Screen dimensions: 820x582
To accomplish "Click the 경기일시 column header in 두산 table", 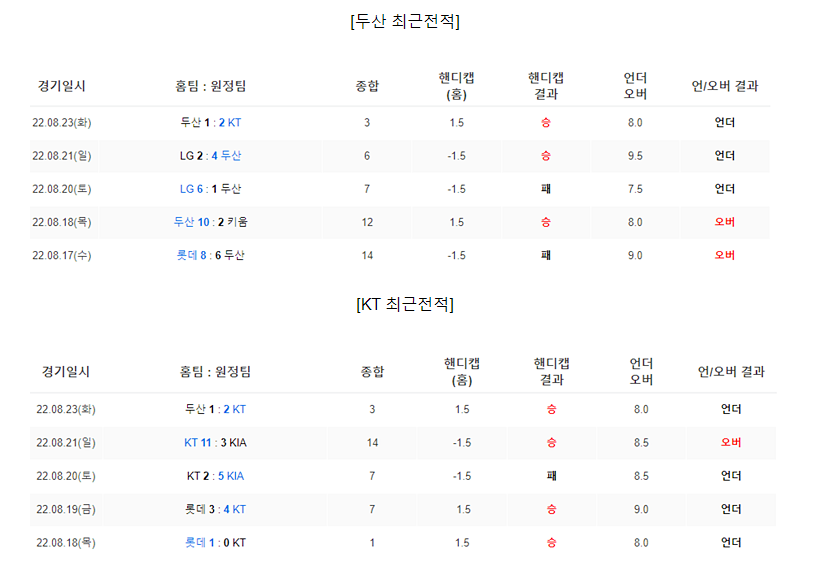I will pyautogui.click(x=62, y=86).
